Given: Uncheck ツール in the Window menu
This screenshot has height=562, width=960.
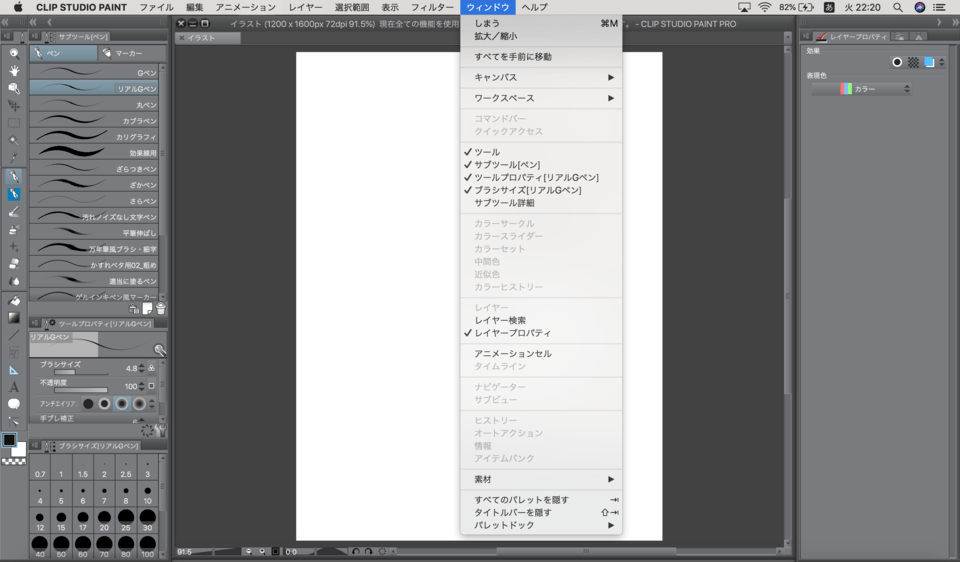Looking at the screenshot, I should click(487, 152).
